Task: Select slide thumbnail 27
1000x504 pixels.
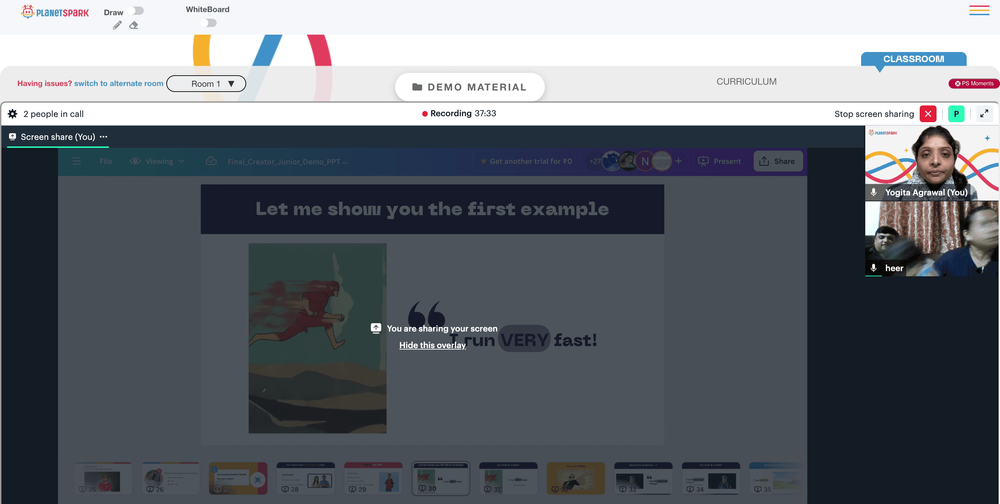Action: 238,478
